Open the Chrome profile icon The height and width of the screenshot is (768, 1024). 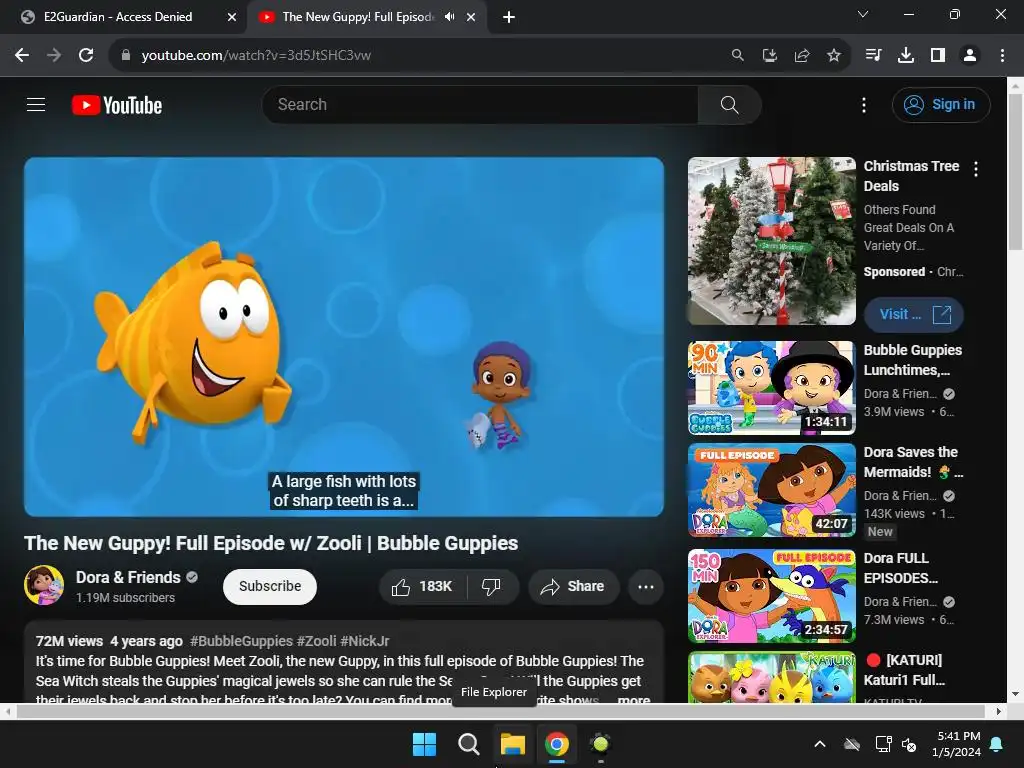pyautogui.click(x=970, y=56)
